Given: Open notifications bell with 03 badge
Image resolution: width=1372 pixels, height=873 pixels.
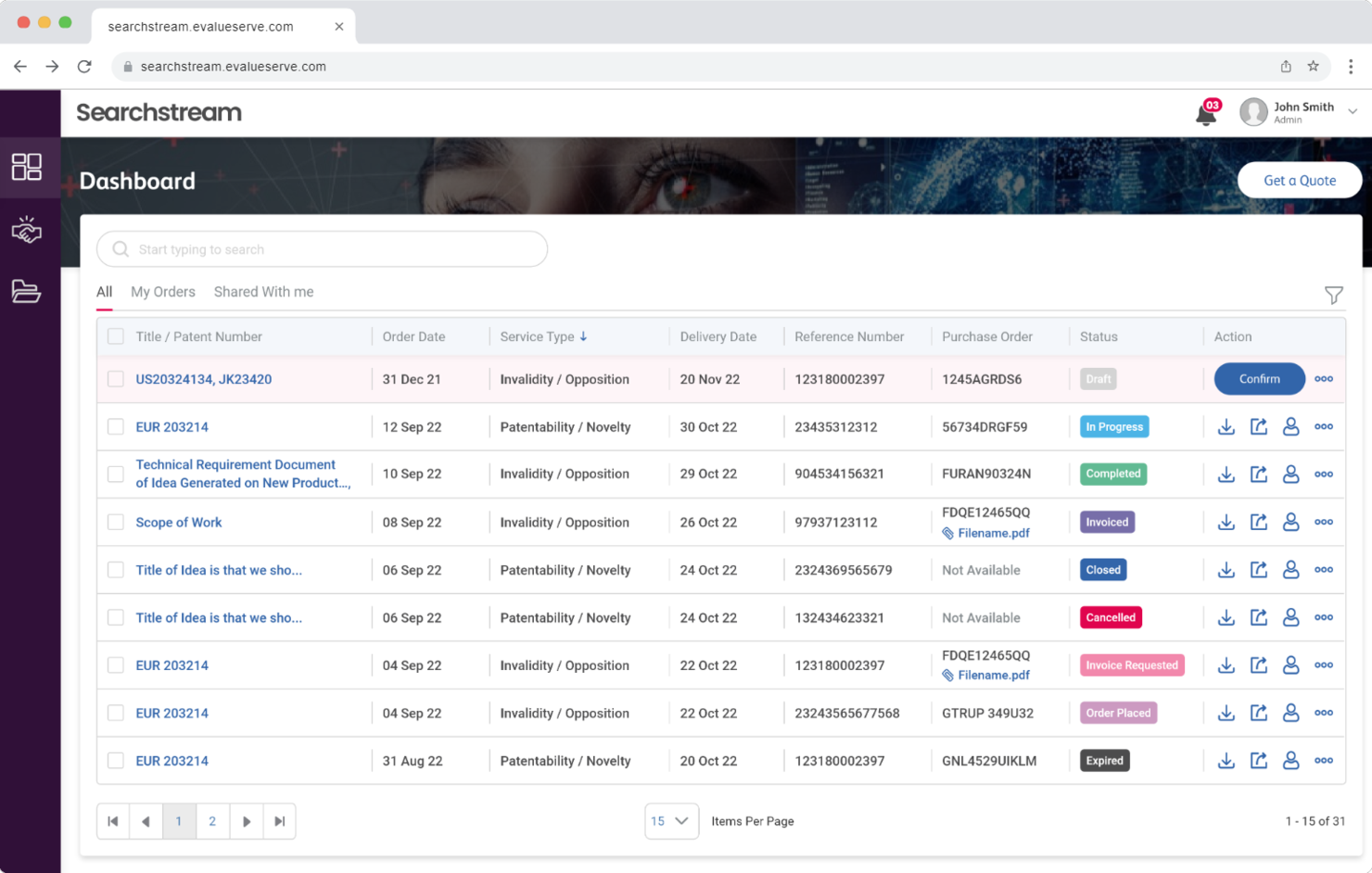Looking at the screenshot, I should pos(1207,113).
